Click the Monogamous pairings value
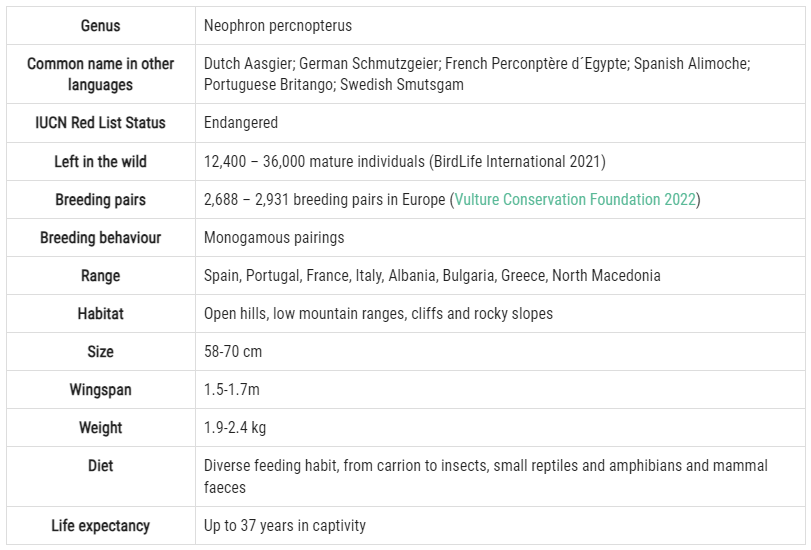This screenshot has width=811, height=550. pos(274,238)
